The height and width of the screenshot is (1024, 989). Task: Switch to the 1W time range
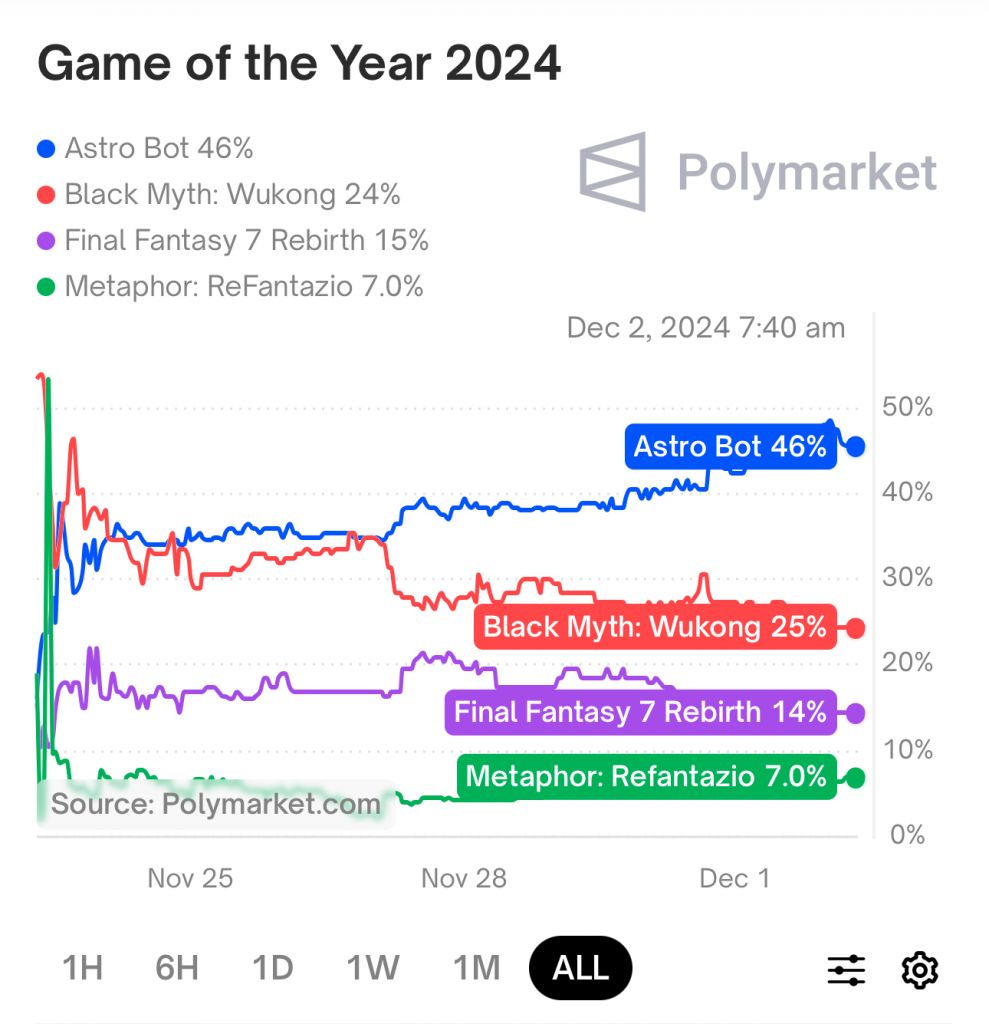[373, 968]
